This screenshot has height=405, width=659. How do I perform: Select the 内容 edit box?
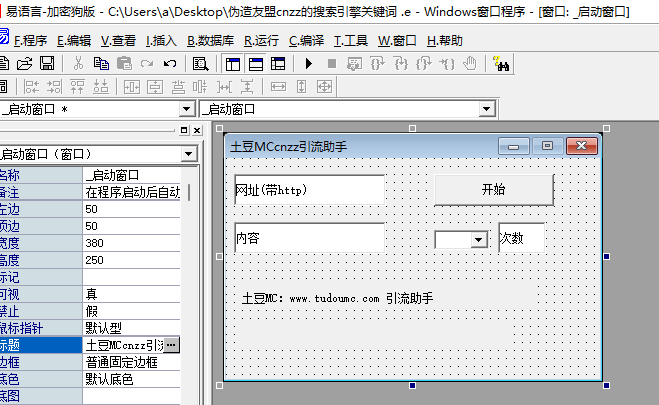(309, 238)
